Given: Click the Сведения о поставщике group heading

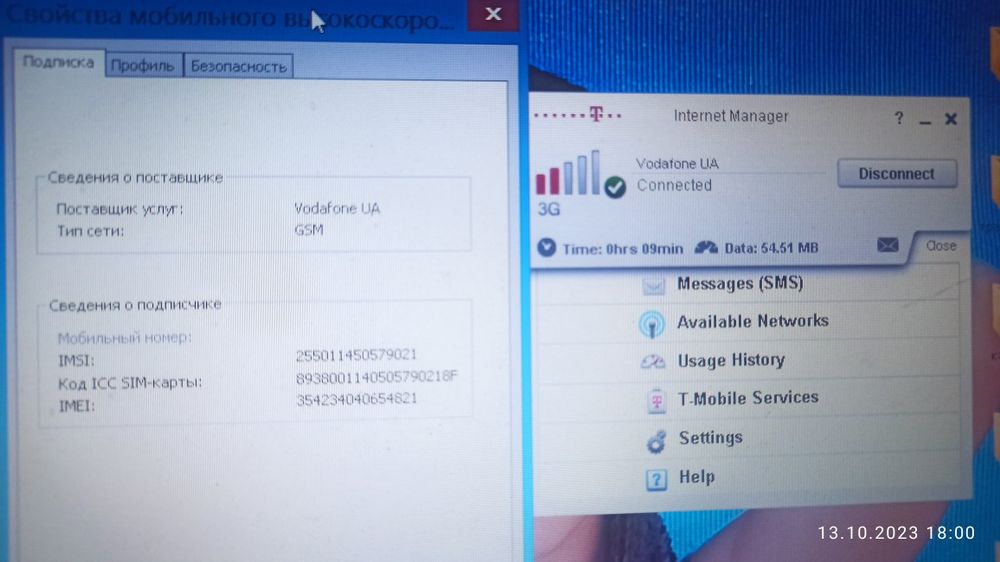Looking at the screenshot, I should point(135,177).
